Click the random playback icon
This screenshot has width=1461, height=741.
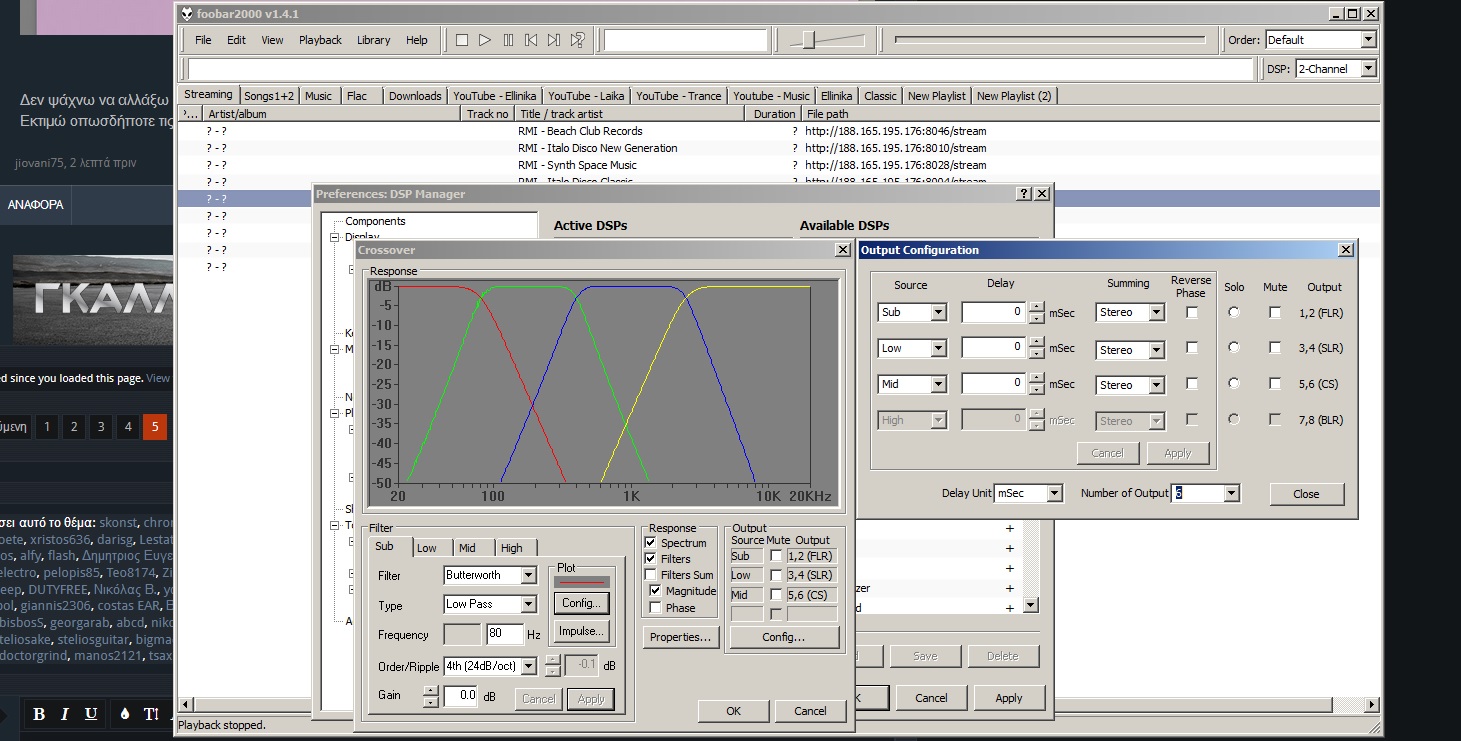click(x=577, y=40)
